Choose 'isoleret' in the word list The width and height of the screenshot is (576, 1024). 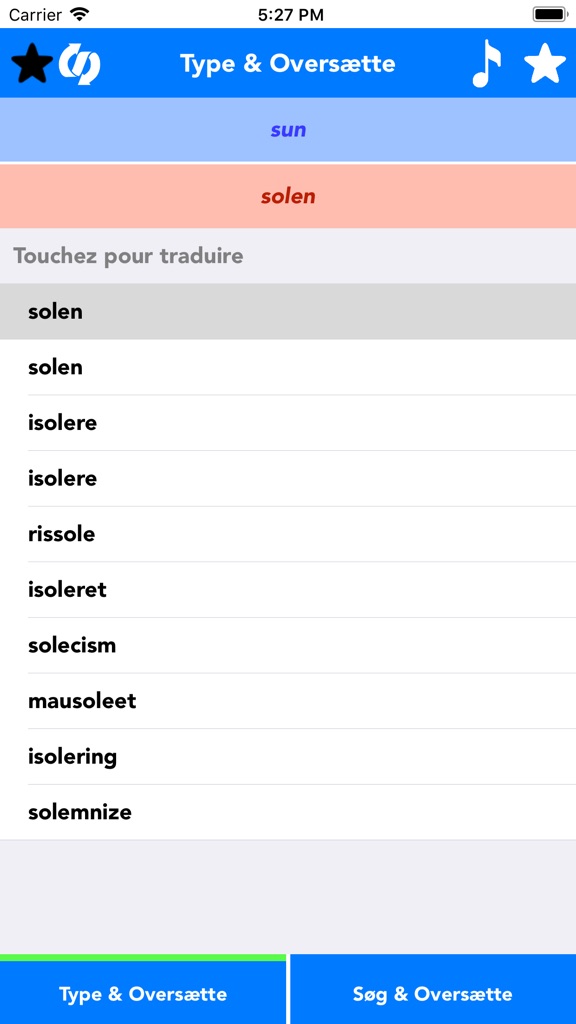288,590
